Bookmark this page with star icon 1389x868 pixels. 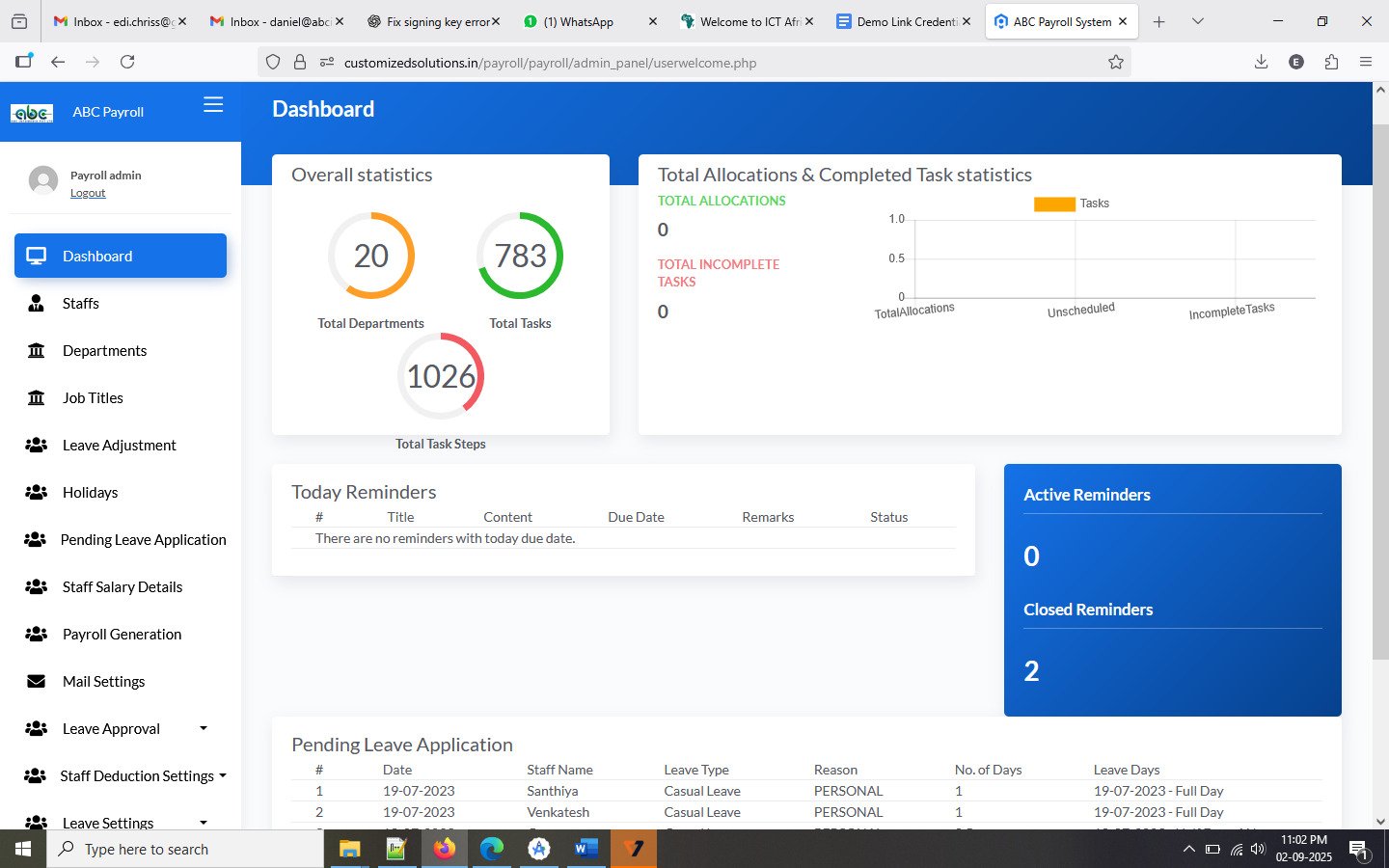[1116, 63]
